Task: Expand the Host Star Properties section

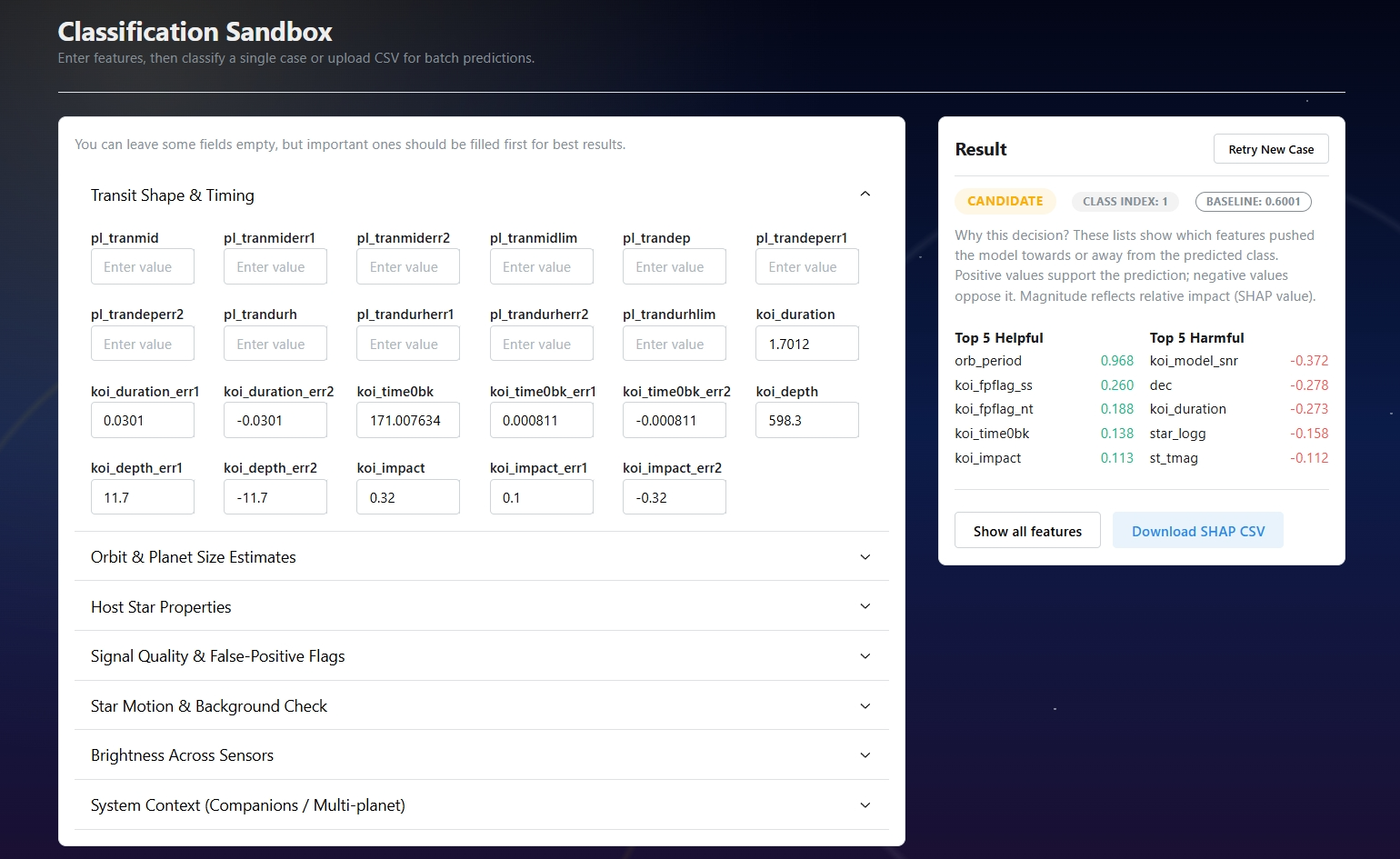Action: coord(481,606)
